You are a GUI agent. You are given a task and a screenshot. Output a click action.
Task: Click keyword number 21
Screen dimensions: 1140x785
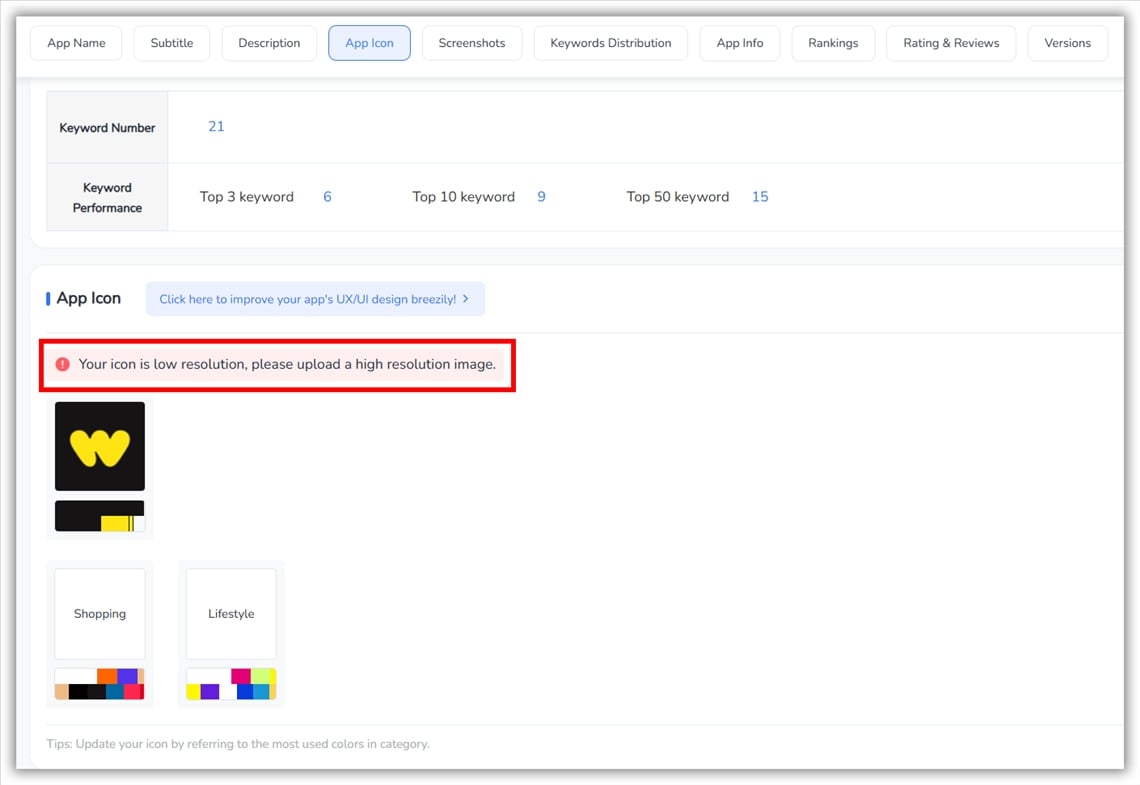pyautogui.click(x=216, y=126)
